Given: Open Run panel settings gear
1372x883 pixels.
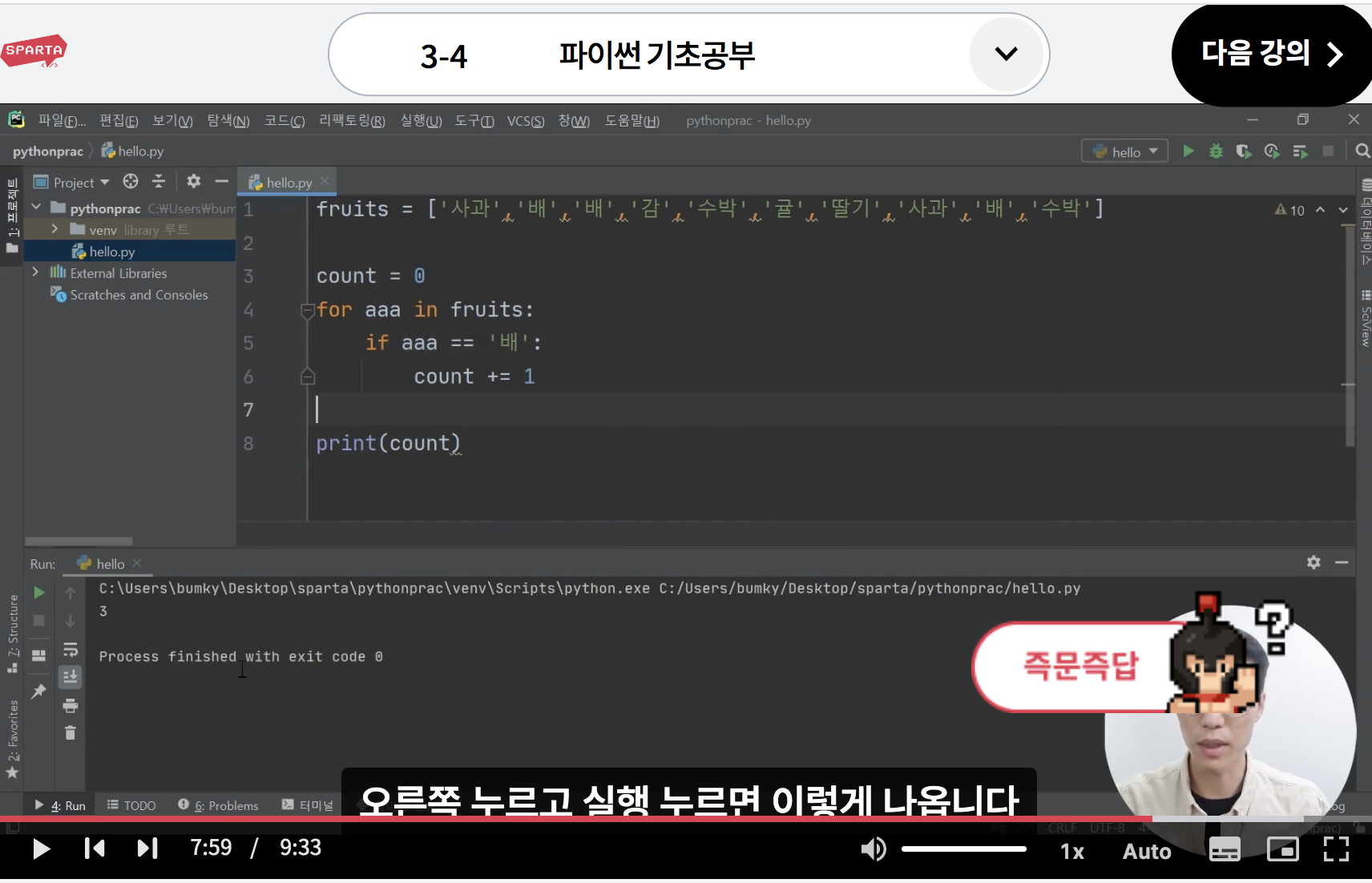Looking at the screenshot, I should click(1313, 562).
